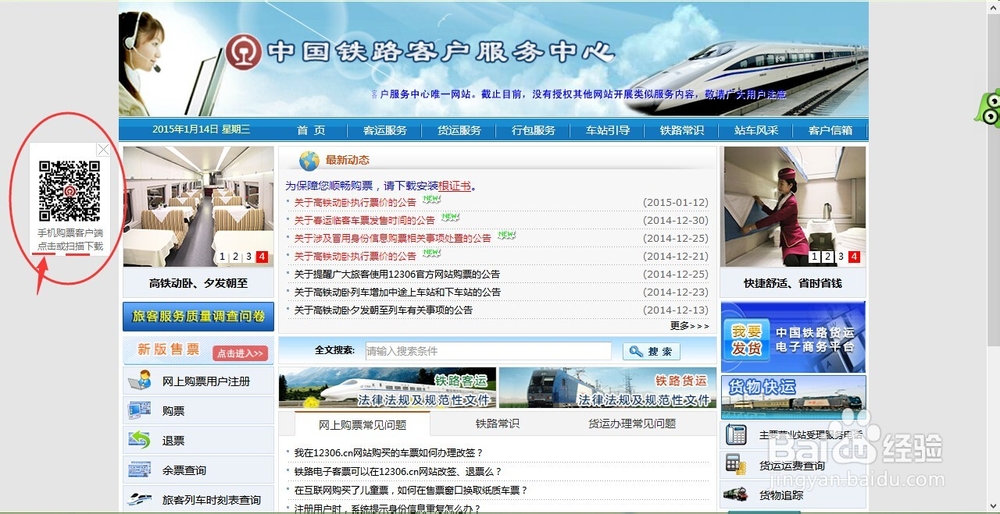Open 关于提醒广大旅客使用12306官方网站购票的公告
Image resolution: width=1000 pixels, height=514 pixels.
tap(397, 274)
